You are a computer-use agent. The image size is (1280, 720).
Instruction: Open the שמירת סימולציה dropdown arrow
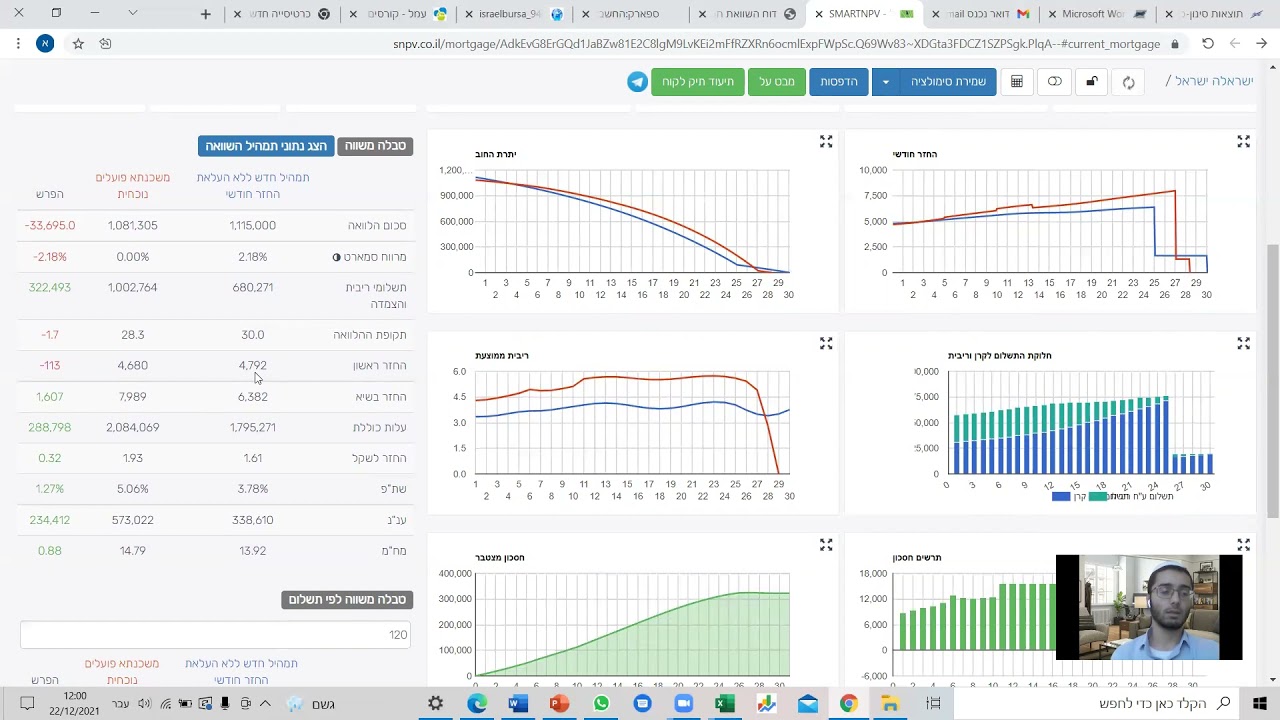pyautogui.click(x=885, y=82)
